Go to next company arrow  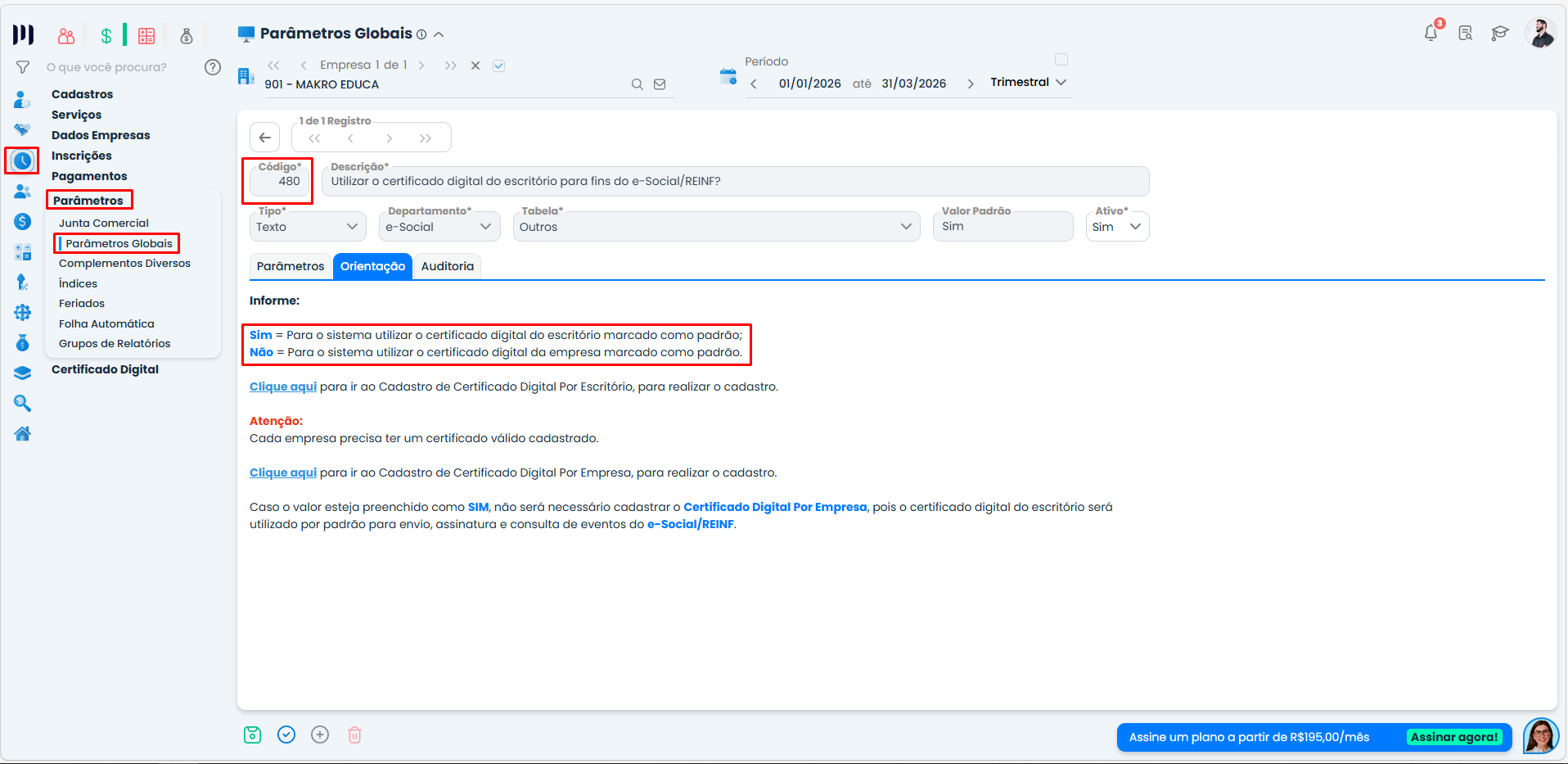(x=421, y=66)
